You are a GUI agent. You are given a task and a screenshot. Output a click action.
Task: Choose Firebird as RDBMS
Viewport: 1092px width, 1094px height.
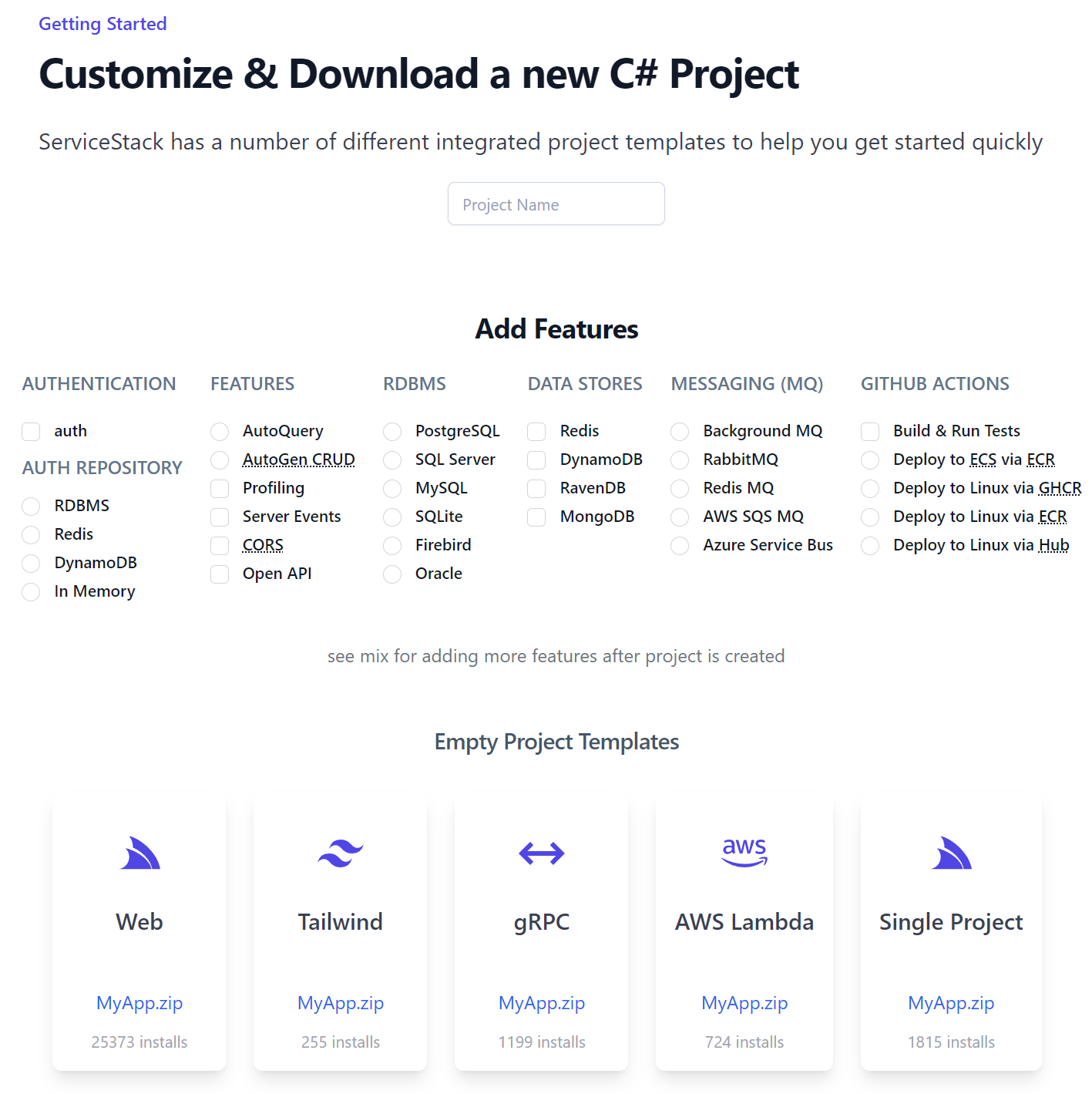(392, 546)
